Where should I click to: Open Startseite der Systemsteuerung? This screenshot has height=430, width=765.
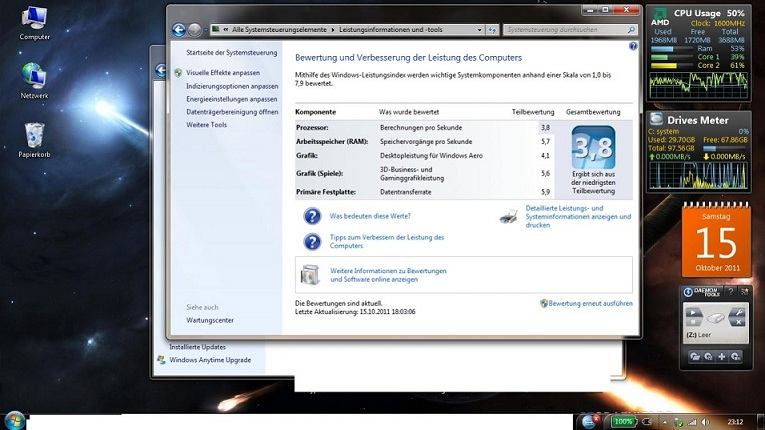pyautogui.click(x=231, y=53)
